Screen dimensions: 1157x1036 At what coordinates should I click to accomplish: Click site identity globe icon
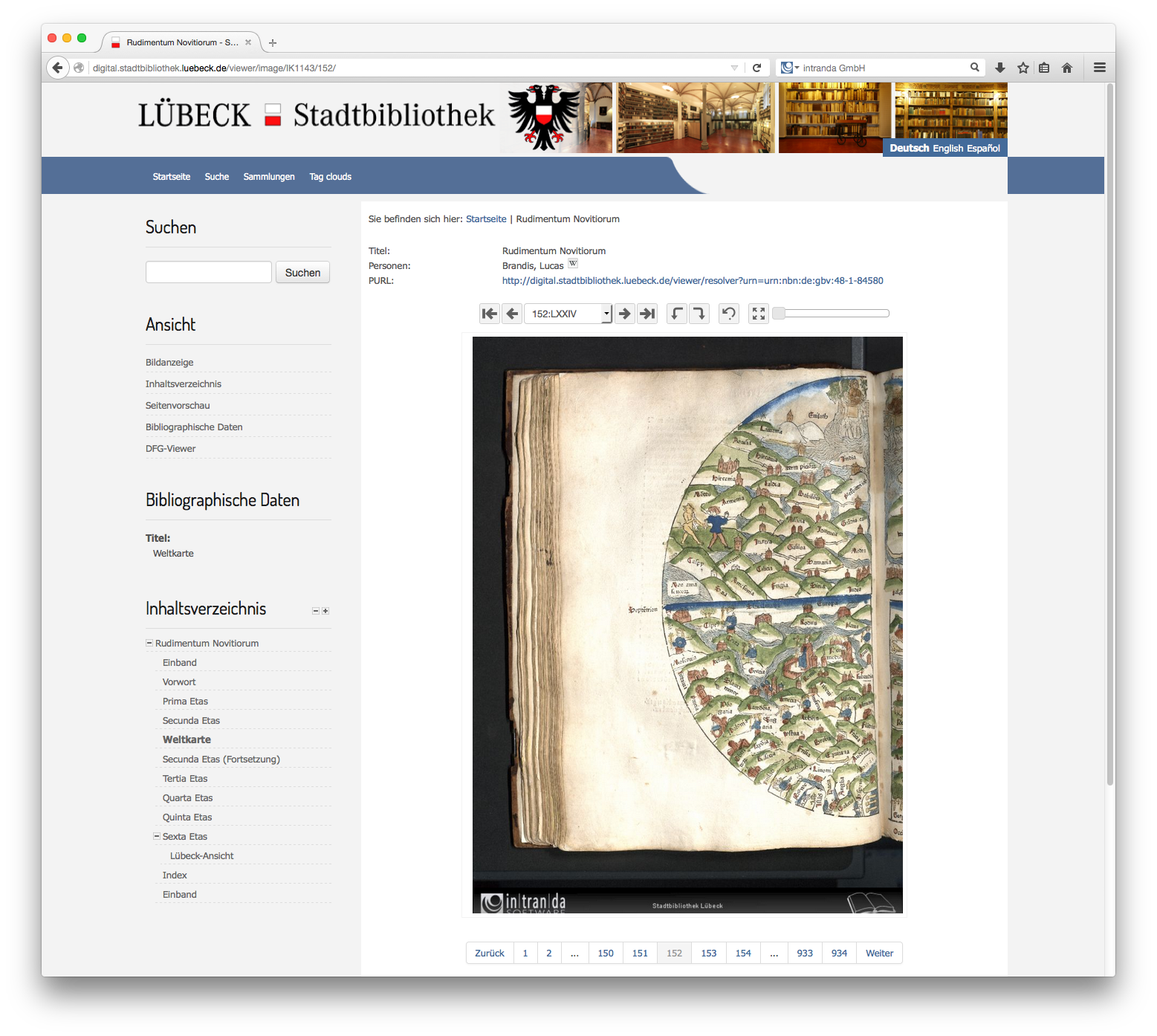pos(79,68)
